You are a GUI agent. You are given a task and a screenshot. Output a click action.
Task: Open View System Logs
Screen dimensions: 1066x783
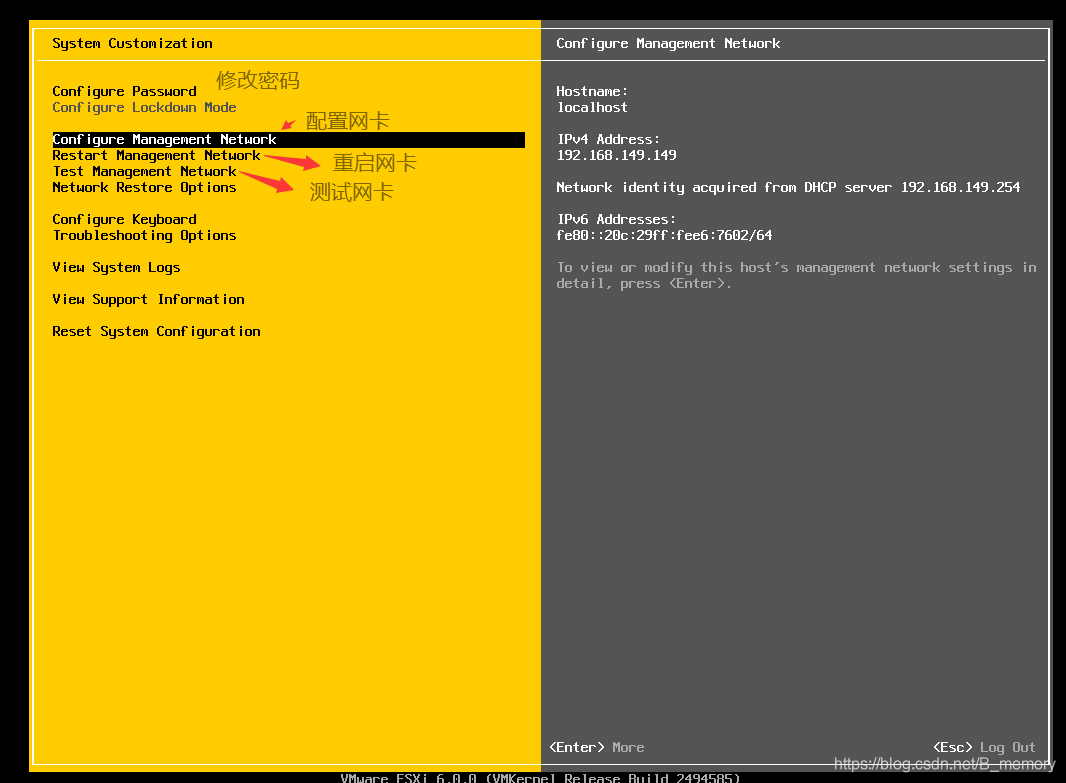pyautogui.click(x=116, y=267)
